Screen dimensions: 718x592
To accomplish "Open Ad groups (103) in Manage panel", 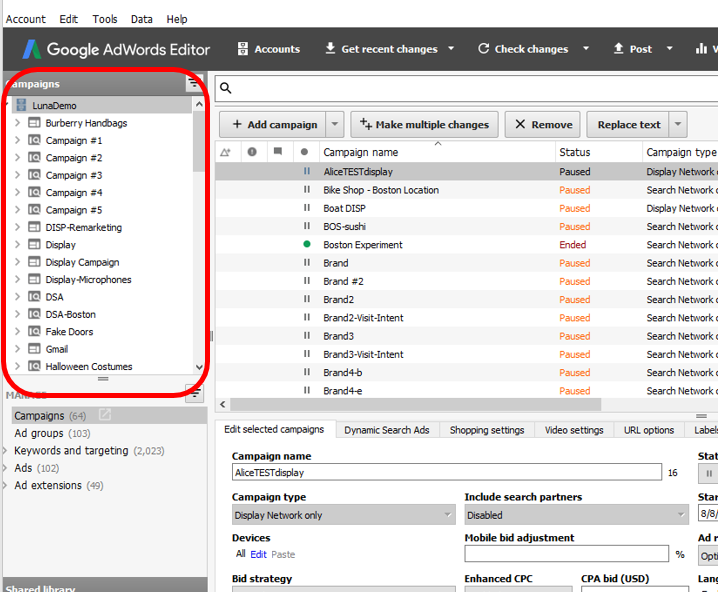I will tap(52, 433).
